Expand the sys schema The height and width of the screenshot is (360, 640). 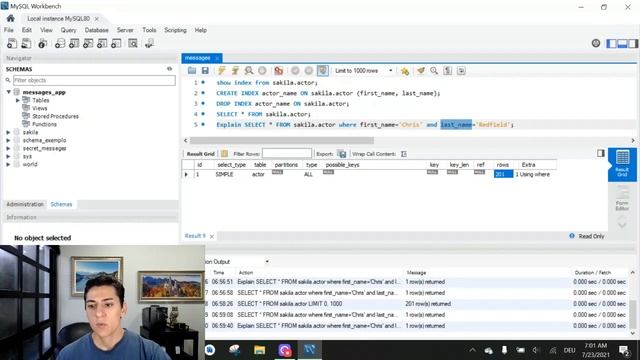(x=8, y=156)
